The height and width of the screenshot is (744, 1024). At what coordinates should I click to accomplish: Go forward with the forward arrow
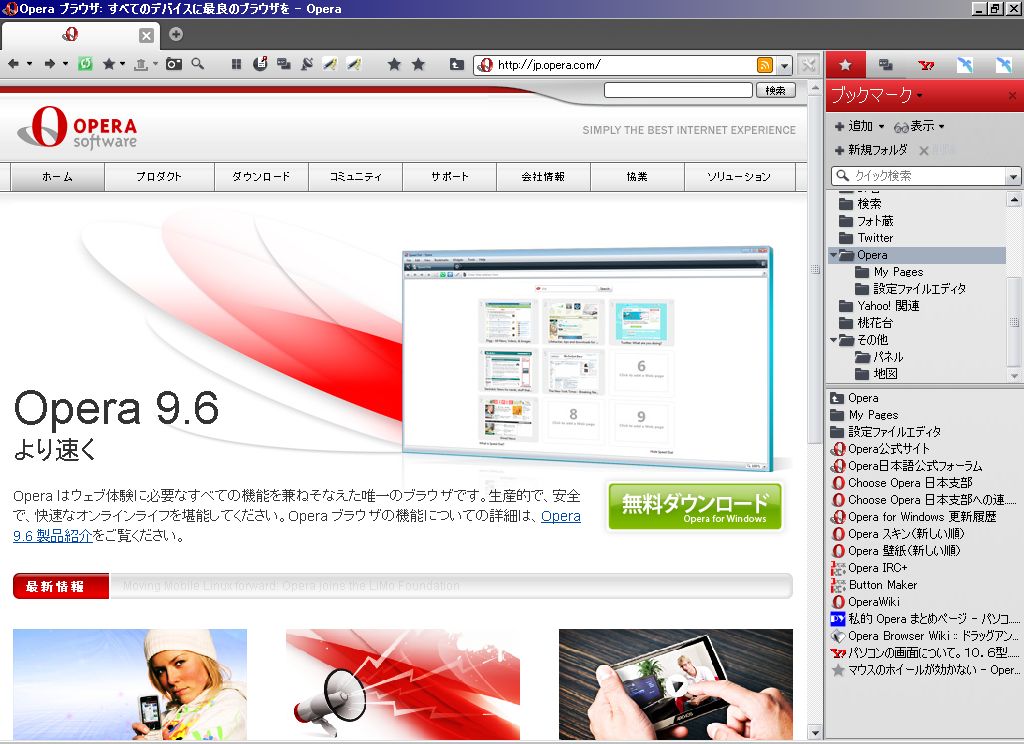[50, 64]
